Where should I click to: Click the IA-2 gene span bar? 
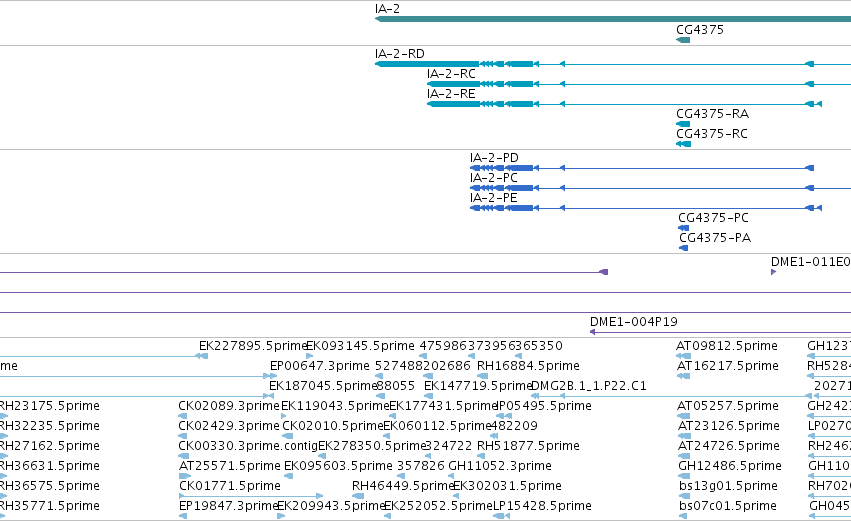tap(613, 19)
